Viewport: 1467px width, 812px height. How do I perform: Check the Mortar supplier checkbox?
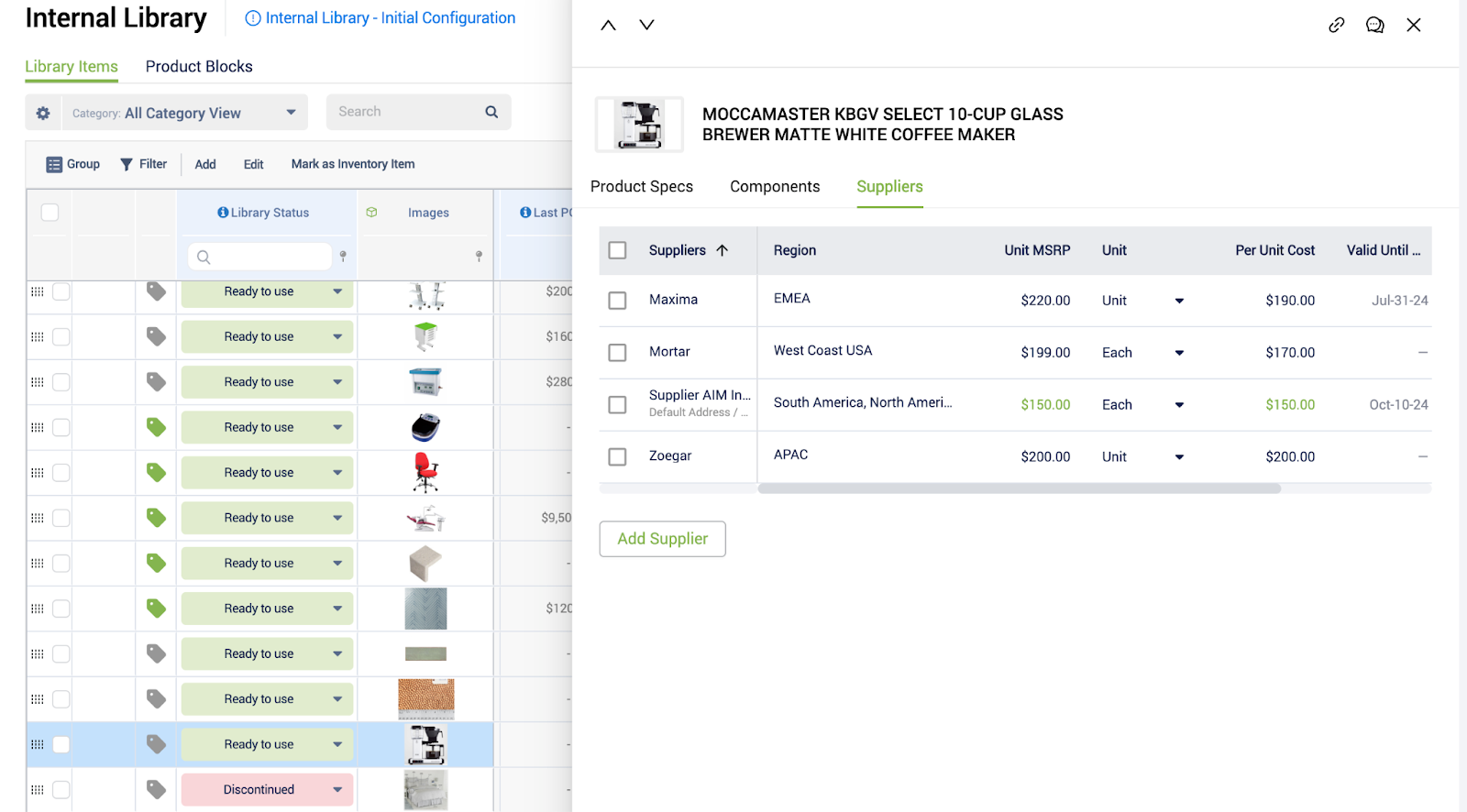618,353
